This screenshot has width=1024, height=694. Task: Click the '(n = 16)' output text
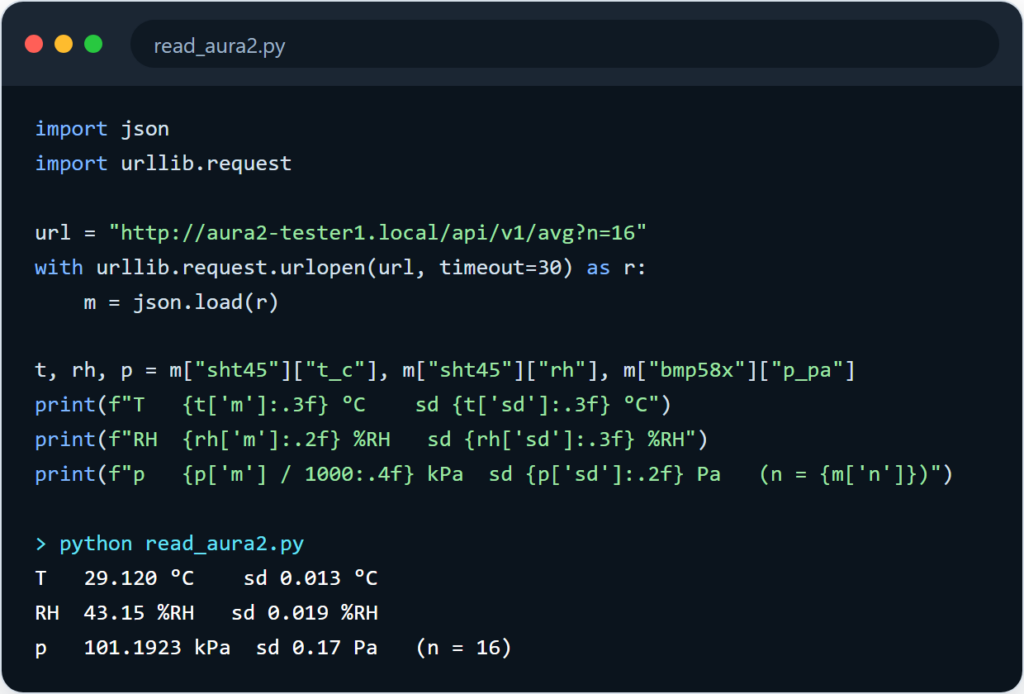click(464, 647)
